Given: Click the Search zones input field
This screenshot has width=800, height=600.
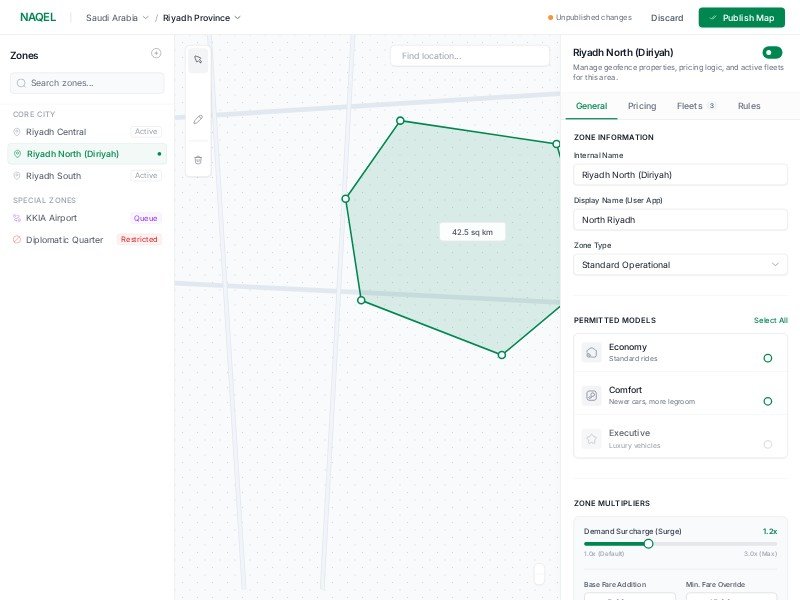Looking at the screenshot, I should 87,83.
